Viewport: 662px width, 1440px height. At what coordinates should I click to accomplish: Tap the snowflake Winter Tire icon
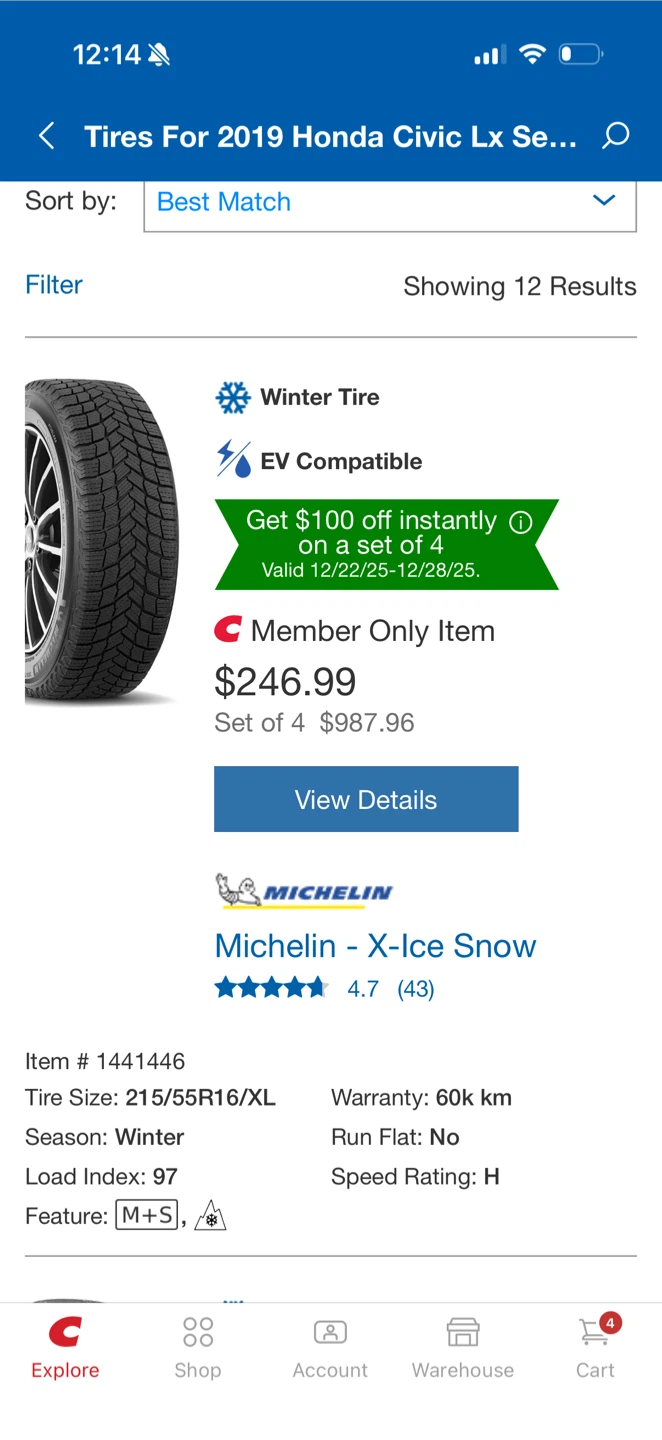click(x=233, y=397)
